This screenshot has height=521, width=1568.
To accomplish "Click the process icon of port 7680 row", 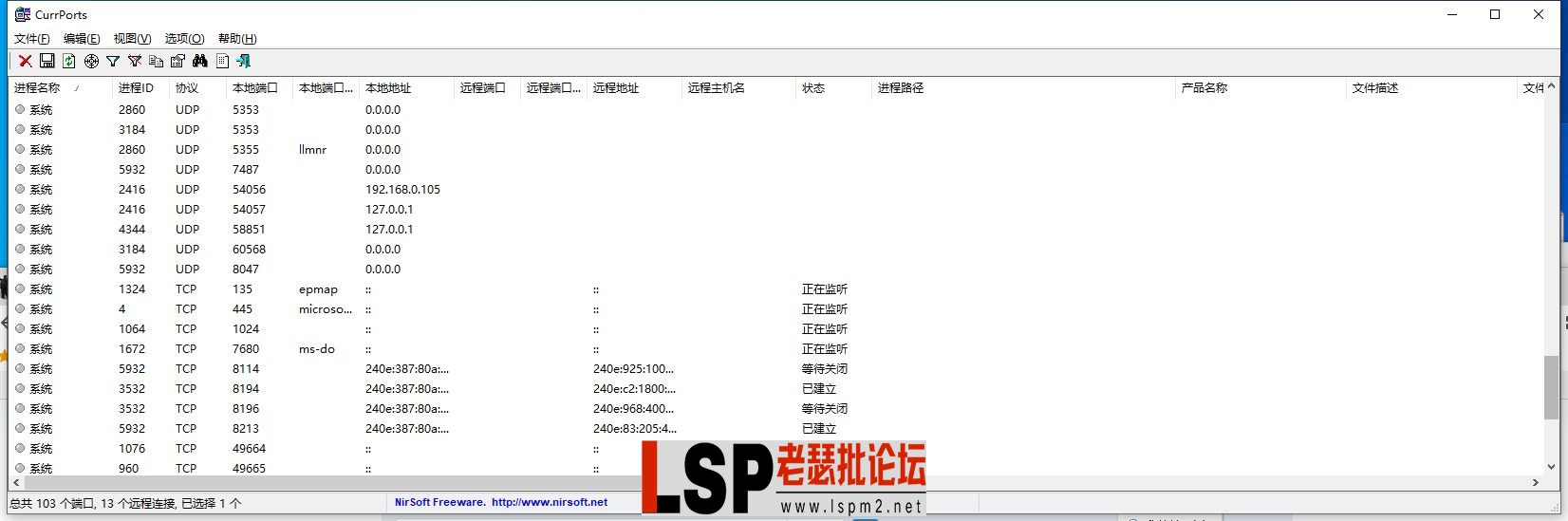I will (x=20, y=348).
